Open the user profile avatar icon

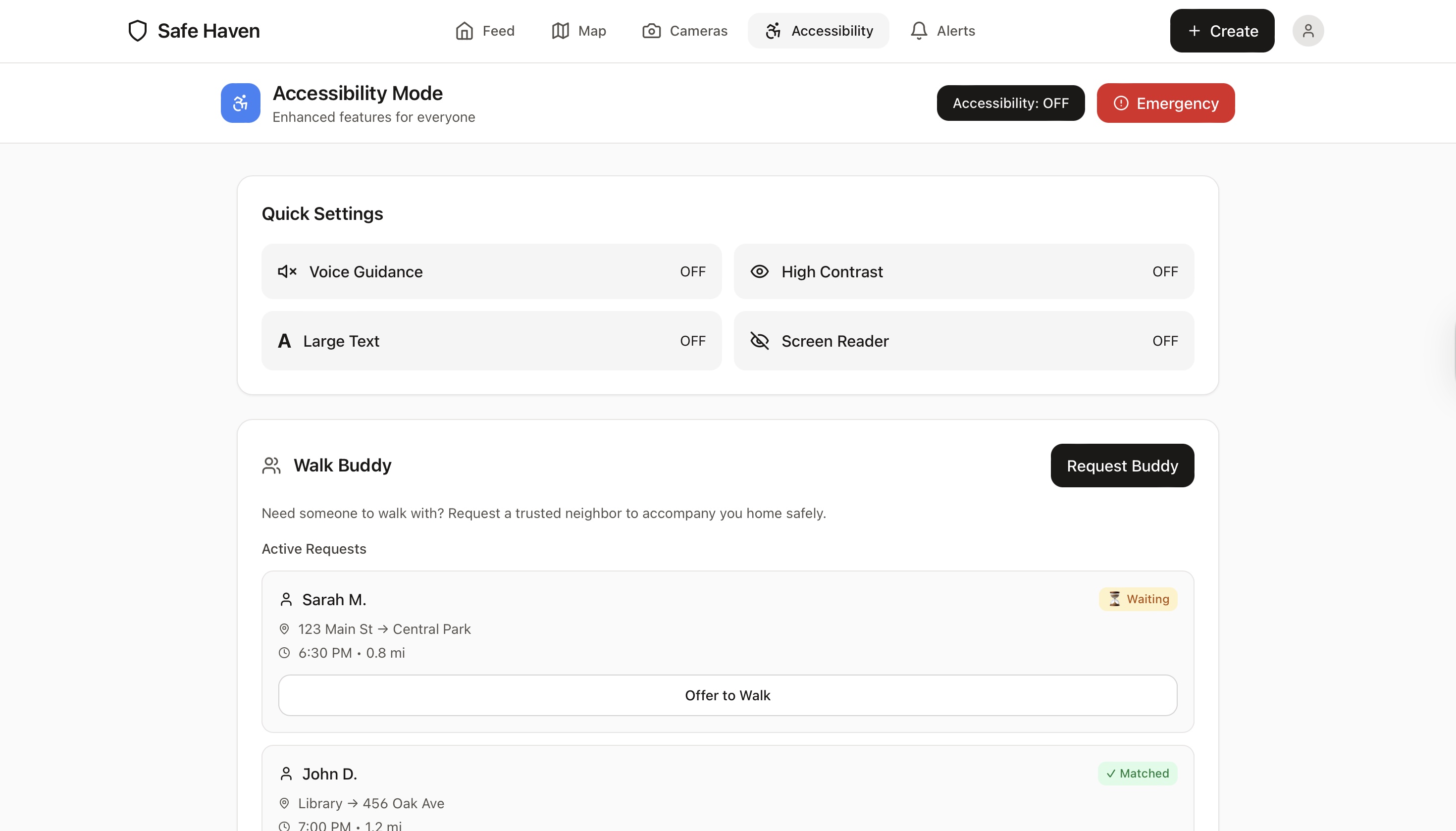(x=1307, y=31)
